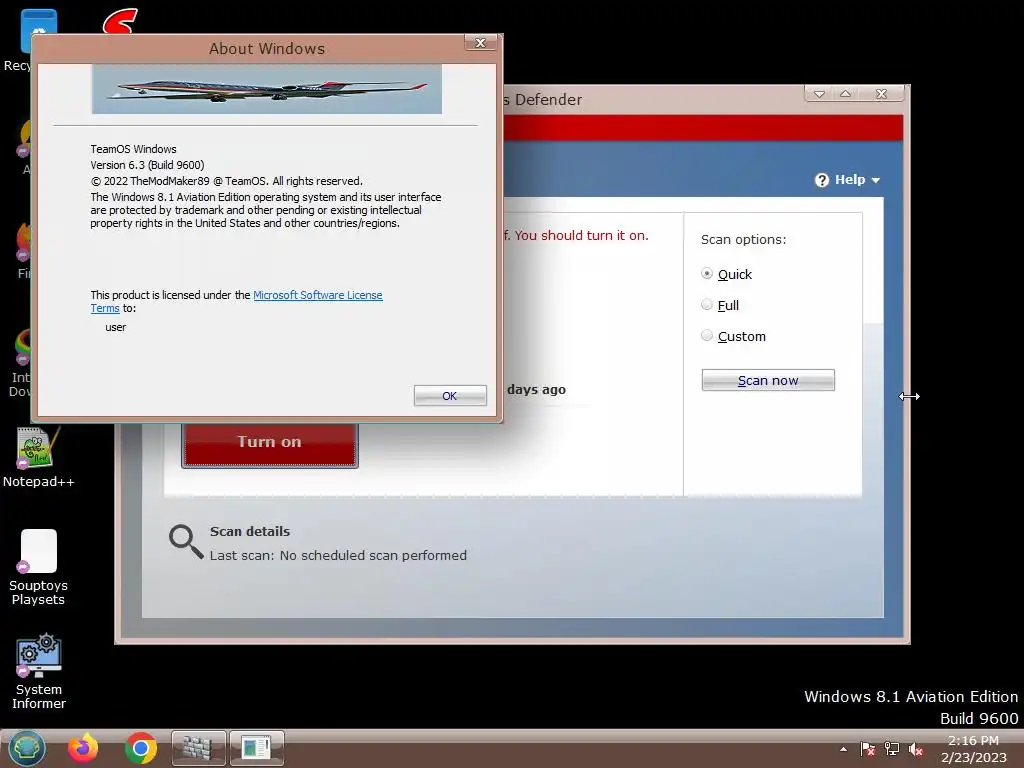Click OK in About Windows dialog
The image size is (1024, 768).
(x=450, y=396)
